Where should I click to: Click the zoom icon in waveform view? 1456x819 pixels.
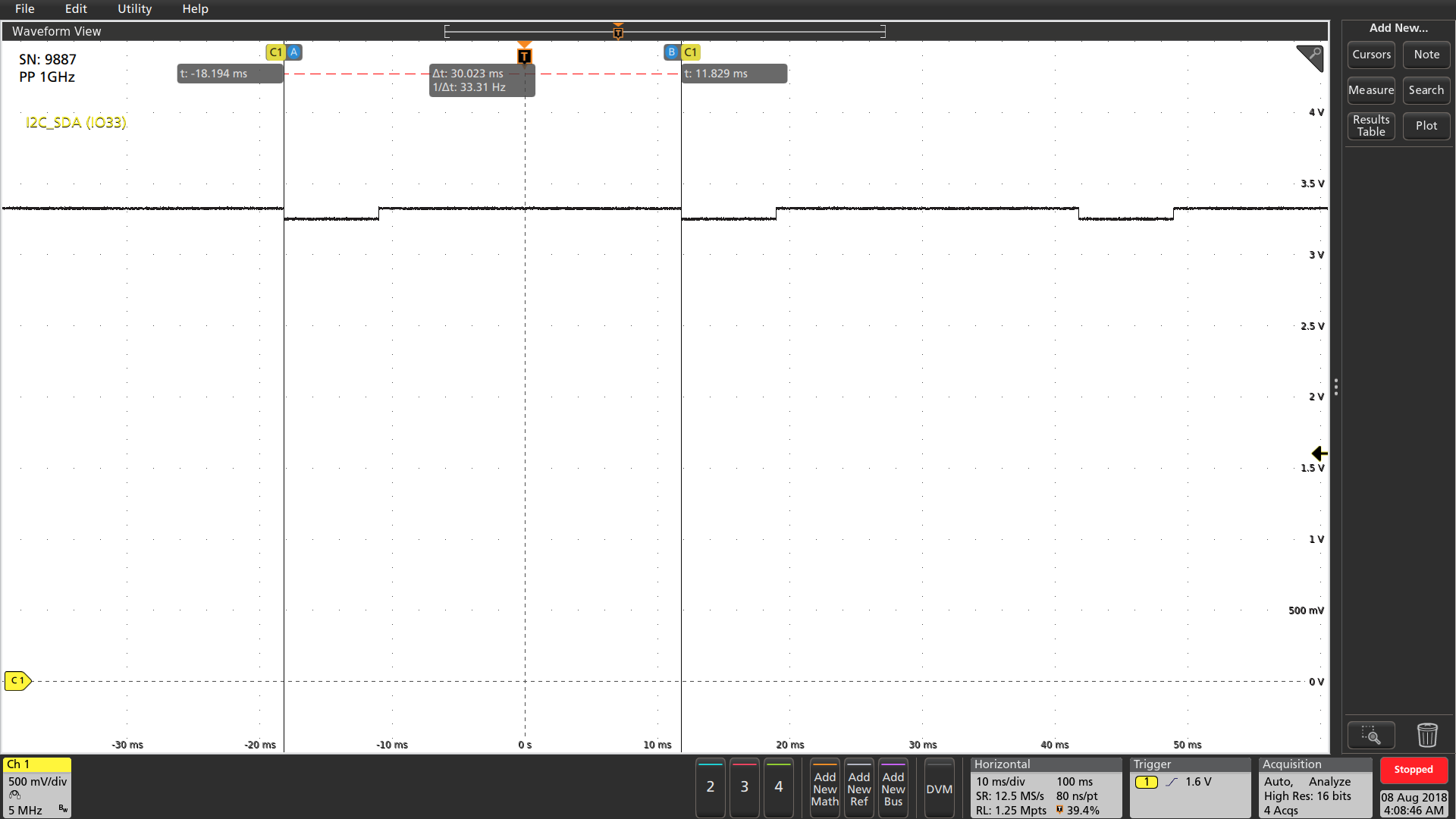point(1371,735)
